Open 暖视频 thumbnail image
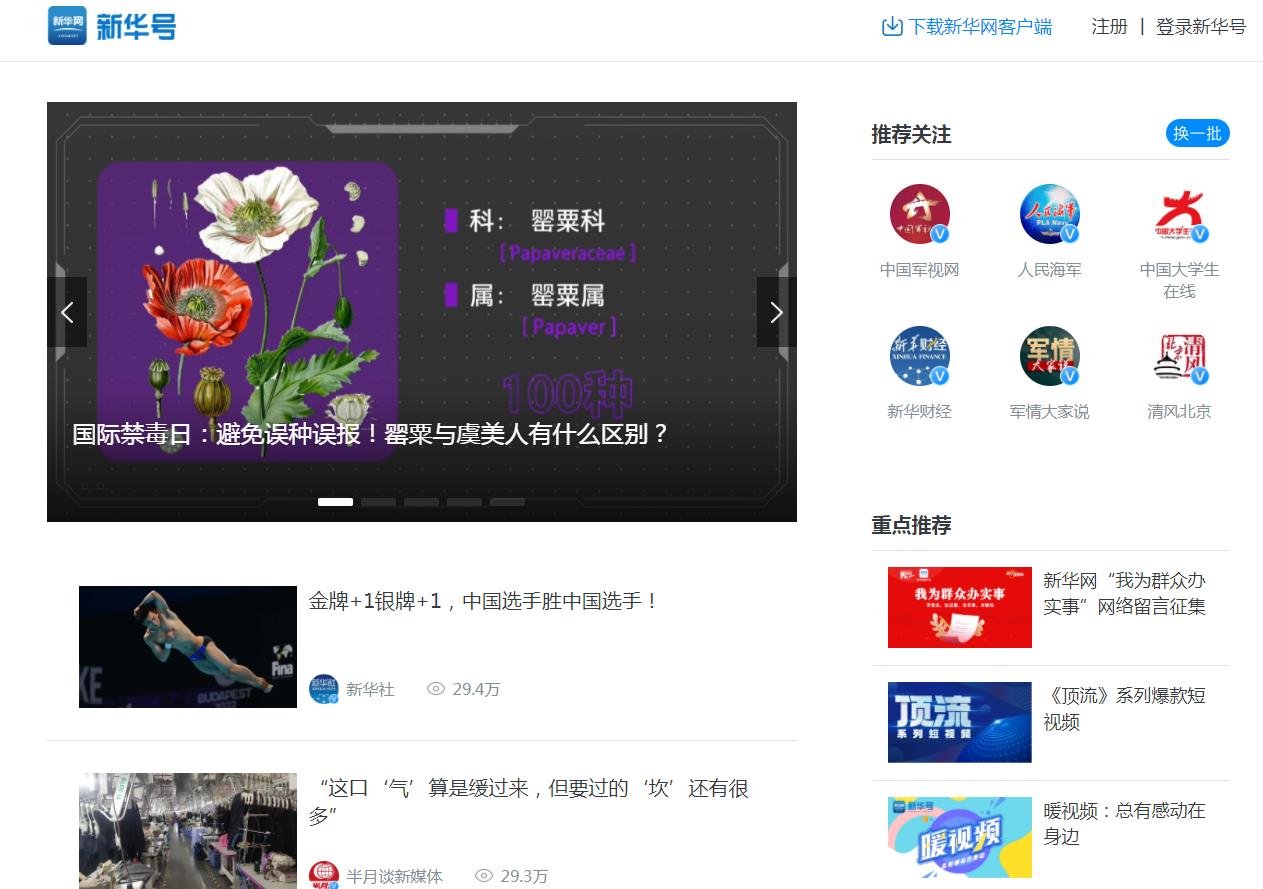Viewport: 1263px width, 889px height. coord(960,837)
